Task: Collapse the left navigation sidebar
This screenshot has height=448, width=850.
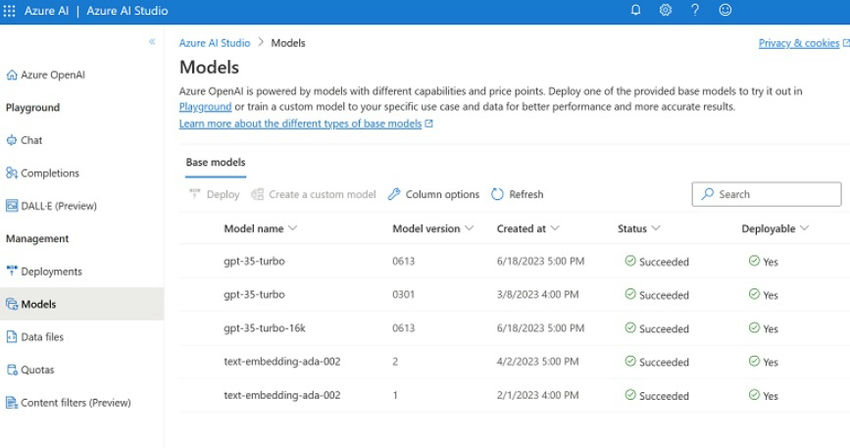Action: point(152,42)
